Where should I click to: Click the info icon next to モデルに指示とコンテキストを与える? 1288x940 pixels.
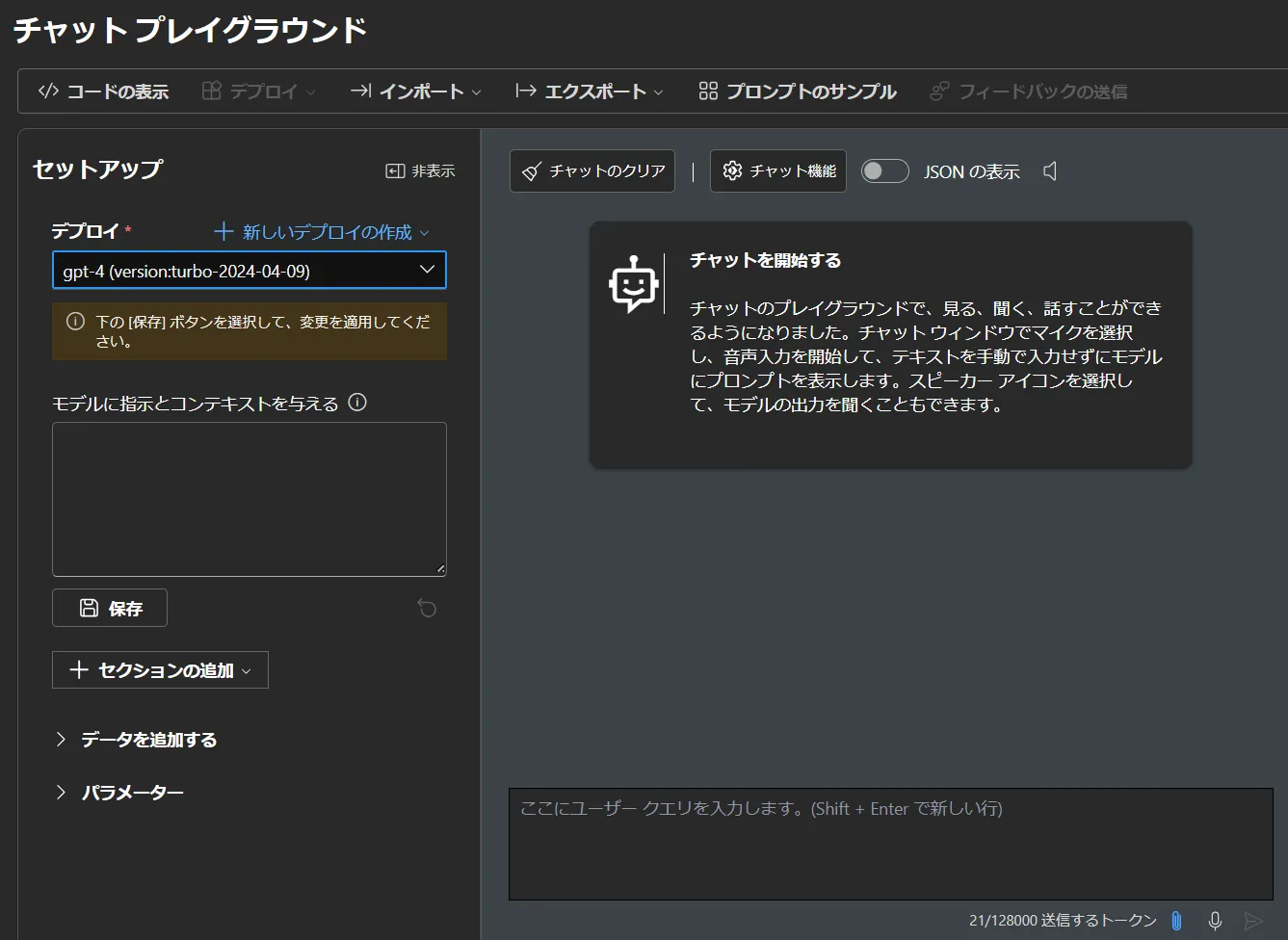pos(357,403)
